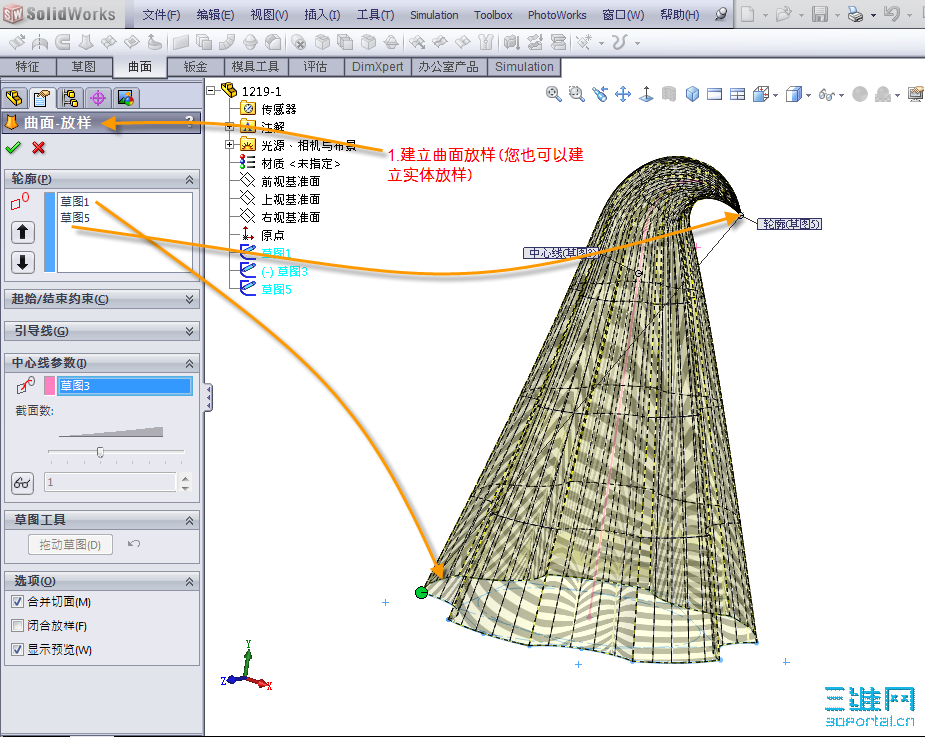Switch to the PropertyManager tab icon
The width and height of the screenshot is (925, 737).
click(x=41, y=98)
